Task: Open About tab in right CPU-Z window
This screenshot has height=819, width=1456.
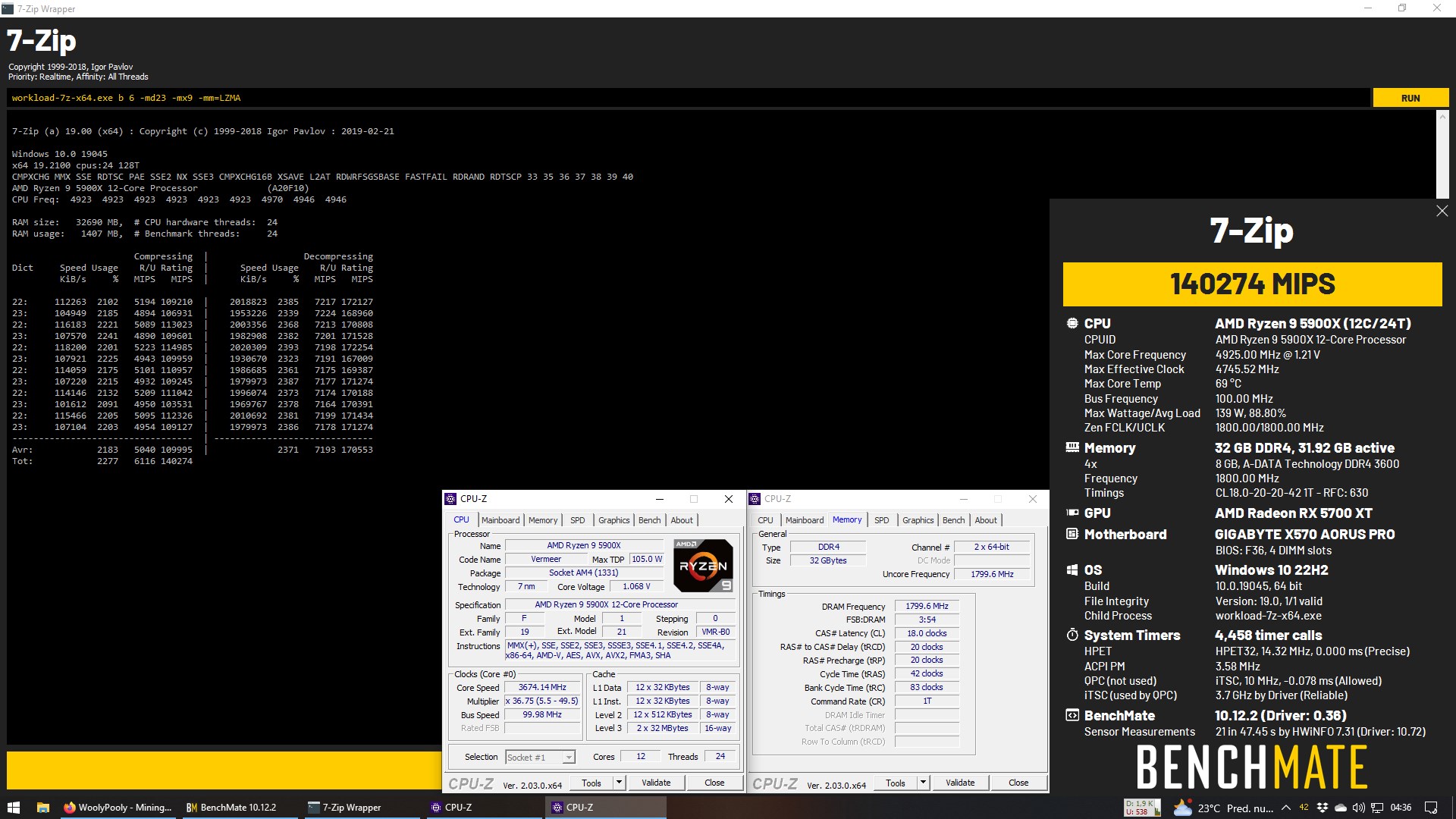Action: [986, 520]
